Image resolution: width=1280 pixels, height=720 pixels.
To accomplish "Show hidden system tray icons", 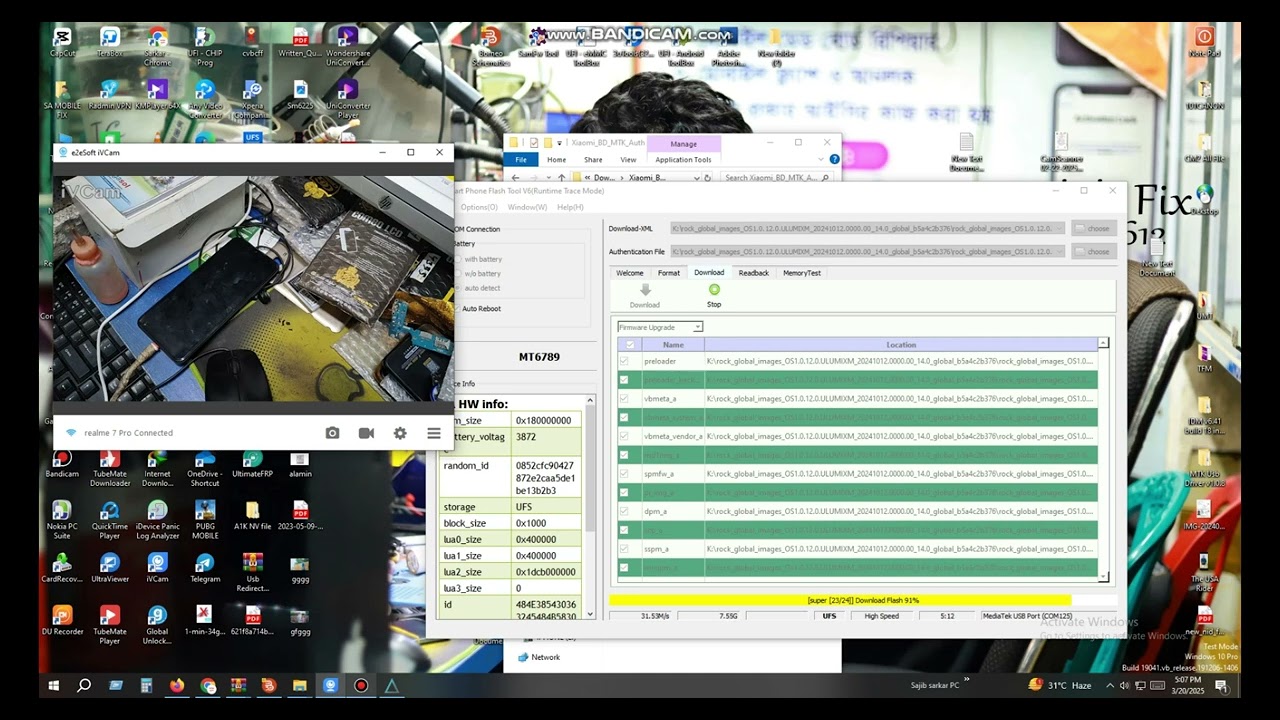I will pos(1109,686).
